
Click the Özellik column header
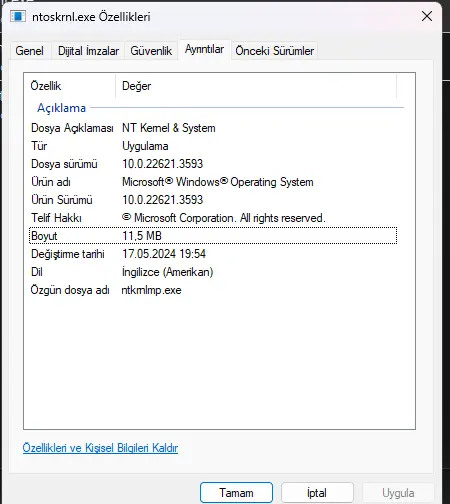(x=70, y=86)
